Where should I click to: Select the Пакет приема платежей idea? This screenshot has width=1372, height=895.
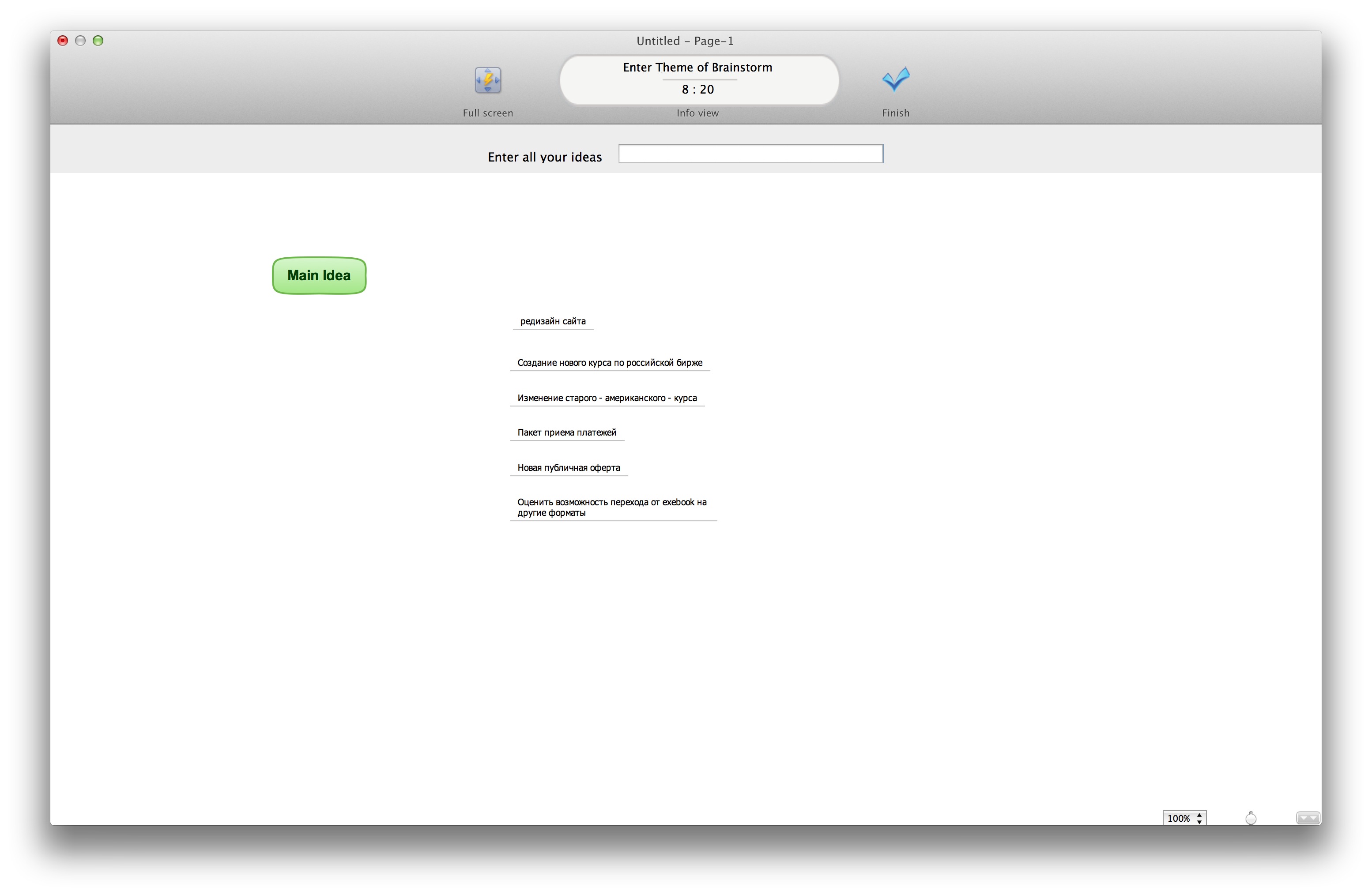566,432
